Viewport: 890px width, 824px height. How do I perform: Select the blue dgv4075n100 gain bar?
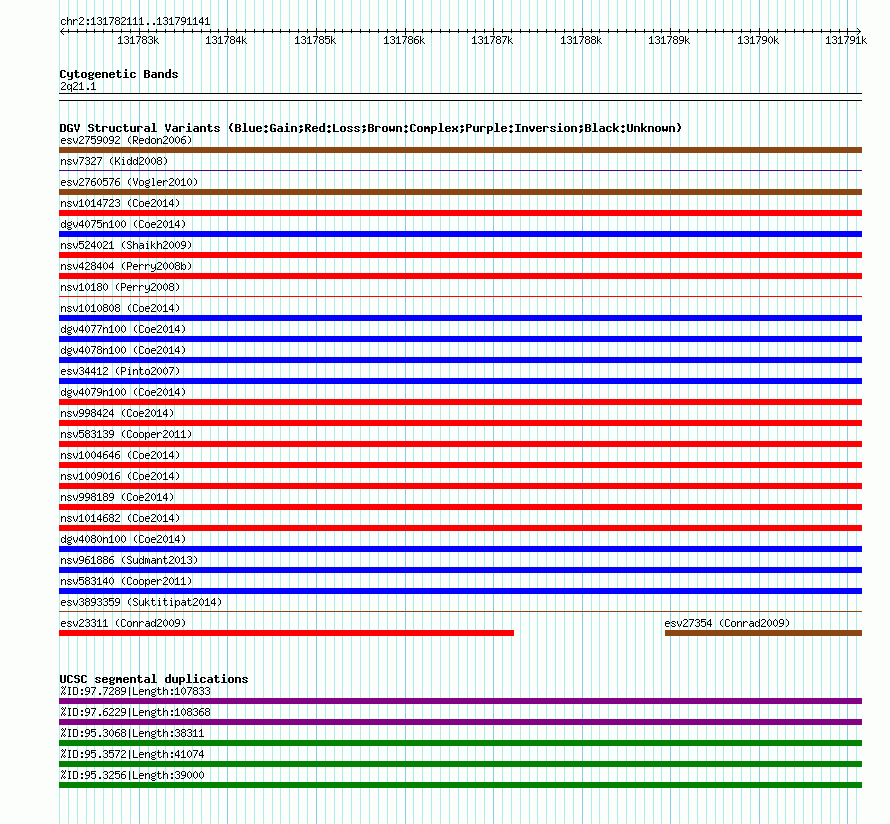pyautogui.click(x=460, y=234)
